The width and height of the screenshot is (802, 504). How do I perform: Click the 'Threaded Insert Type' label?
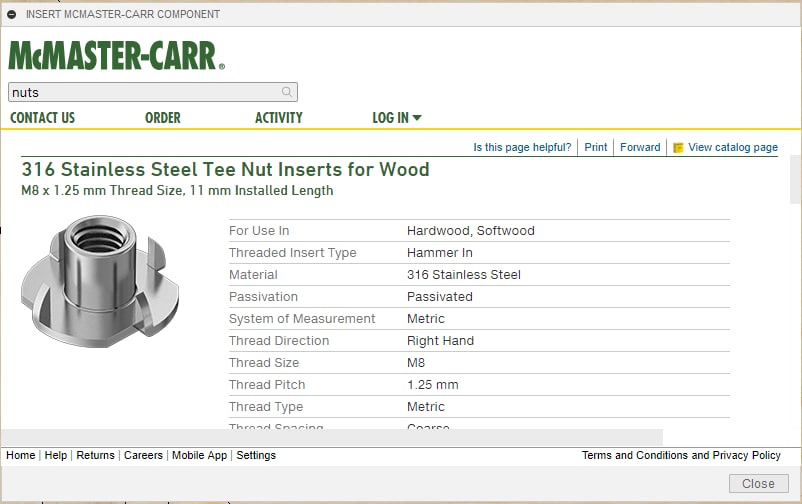(x=293, y=253)
